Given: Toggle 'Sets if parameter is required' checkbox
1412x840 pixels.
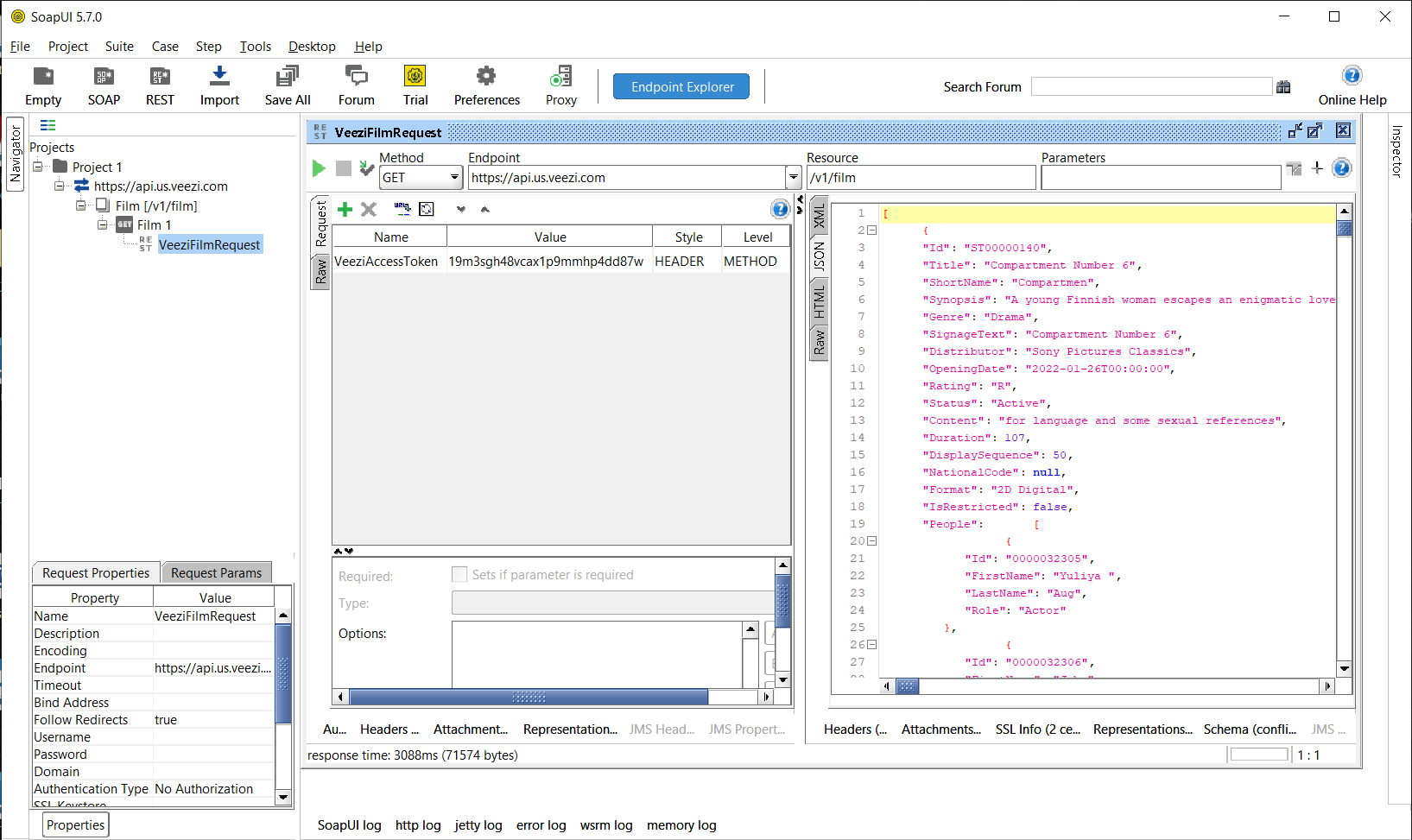Looking at the screenshot, I should pos(459,575).
